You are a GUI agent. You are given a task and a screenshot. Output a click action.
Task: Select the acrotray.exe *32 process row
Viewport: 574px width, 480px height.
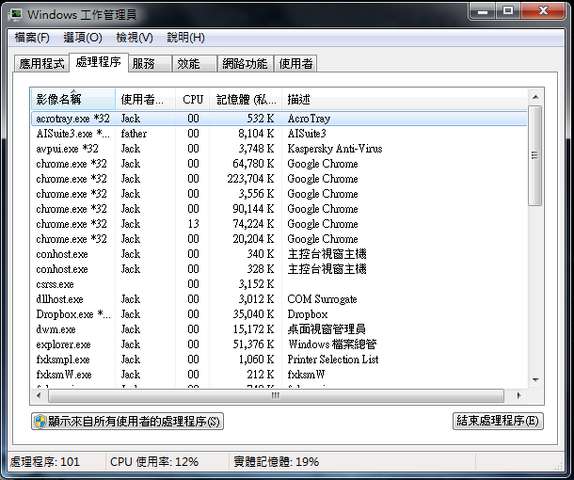(x=279, y=118)
